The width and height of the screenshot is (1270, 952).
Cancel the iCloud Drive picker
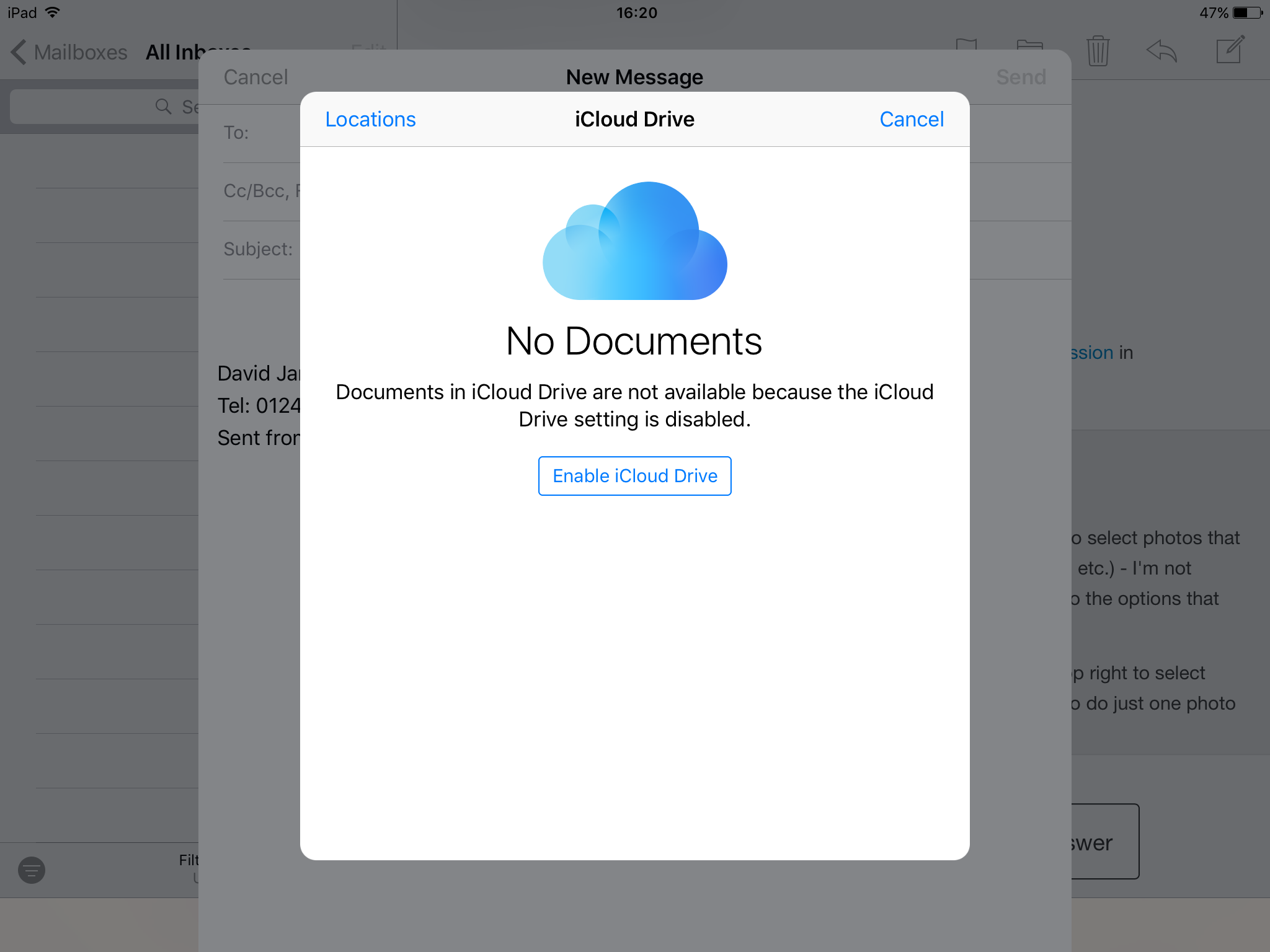pos(911,119)
